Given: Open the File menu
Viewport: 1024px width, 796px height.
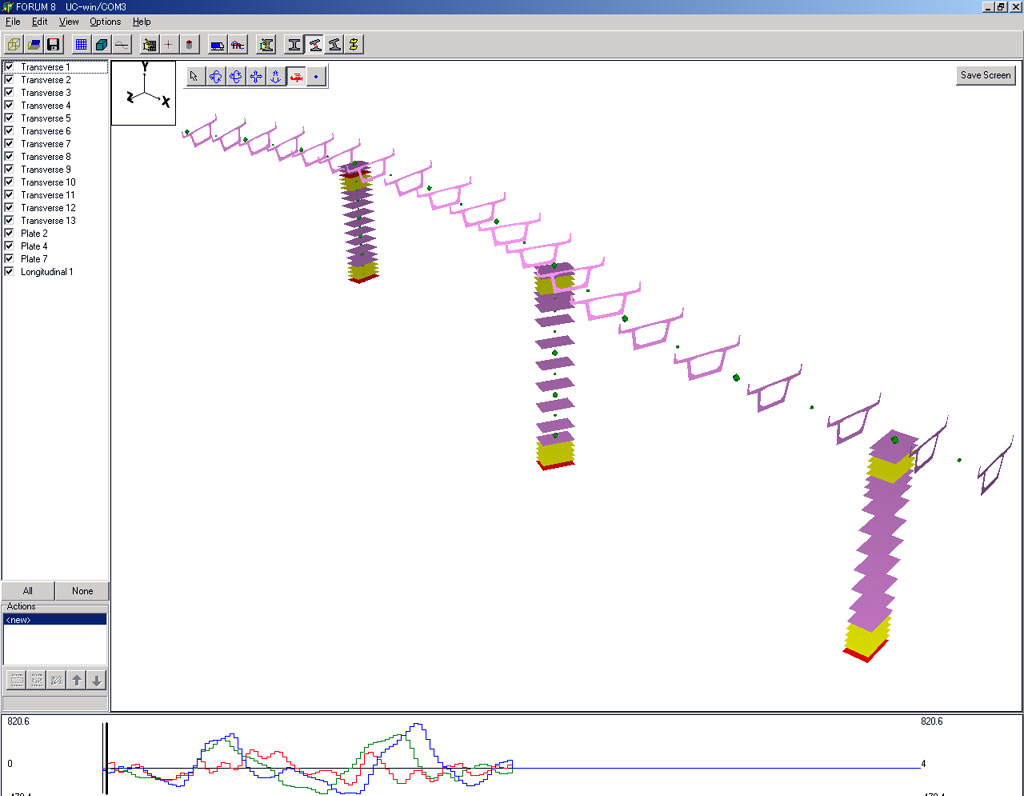Looking at the screenshot, I should pyautogui.click(x=12, y=21).
